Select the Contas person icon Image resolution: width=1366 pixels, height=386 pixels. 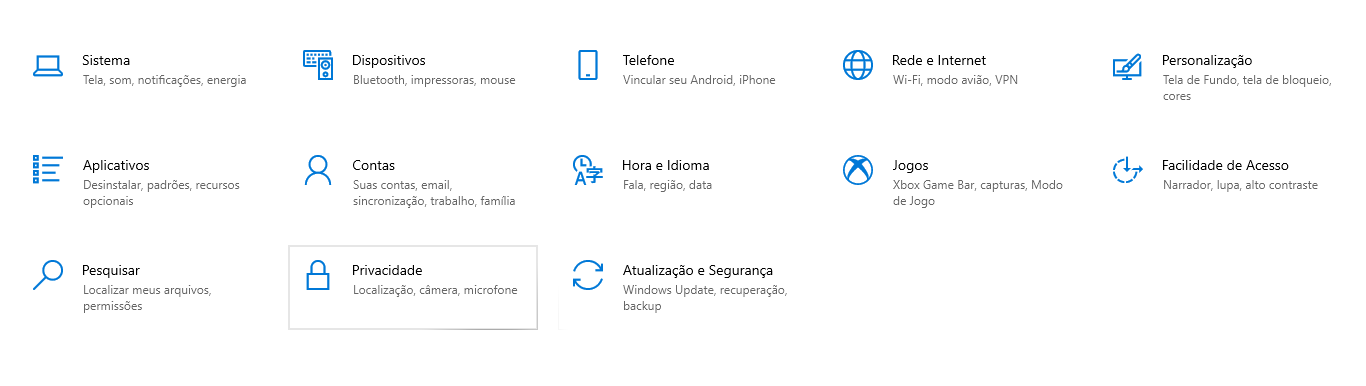pos(317,170)
